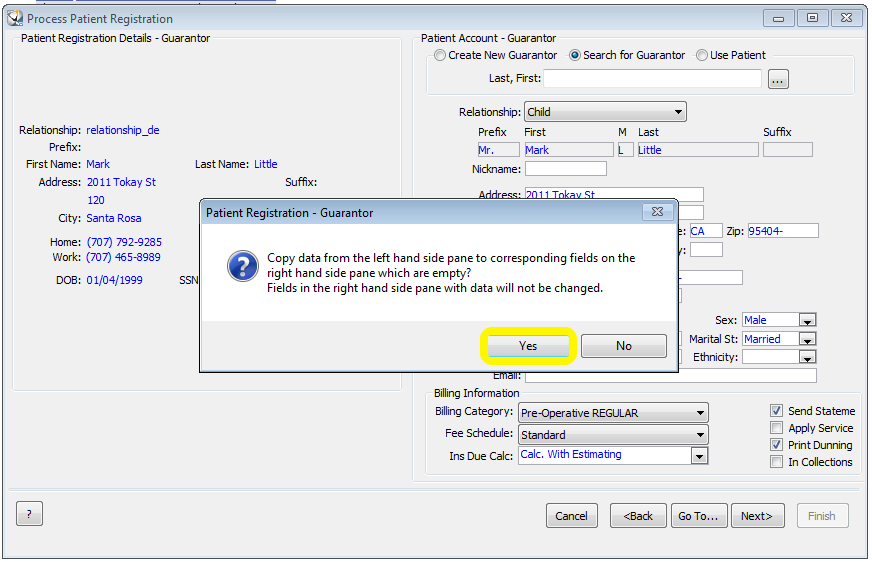Viewport: 872px width, 562px height.
Task: Click the city value Santa Rosa
Action: click(113, 218)
